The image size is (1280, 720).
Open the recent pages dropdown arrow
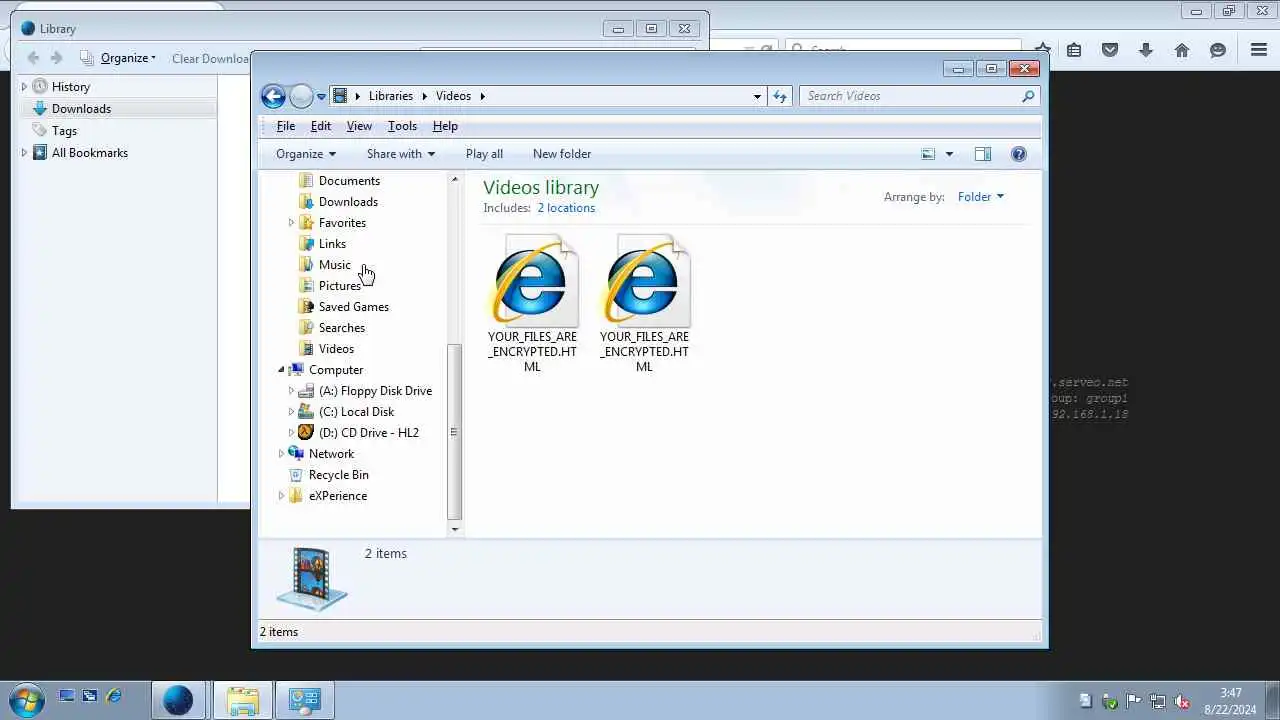click(321, 97)
